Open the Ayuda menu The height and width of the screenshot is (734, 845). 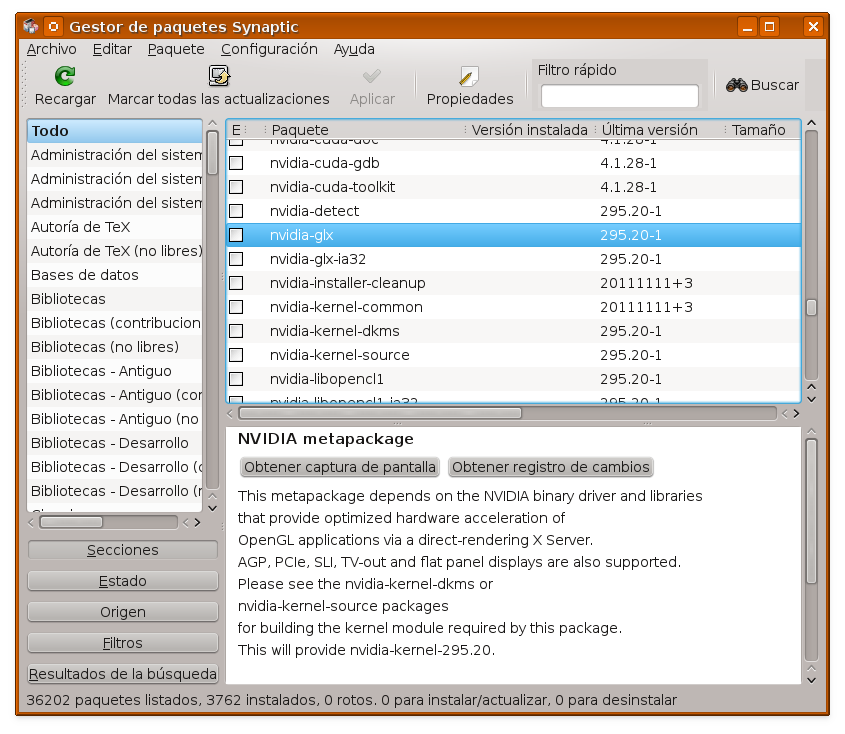(354, 49)
